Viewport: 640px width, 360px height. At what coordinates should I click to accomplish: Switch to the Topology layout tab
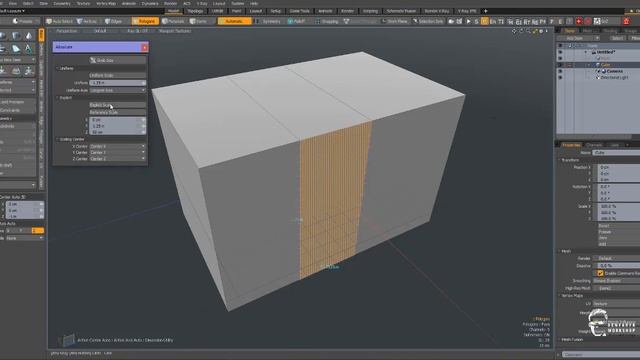(195, 11)
